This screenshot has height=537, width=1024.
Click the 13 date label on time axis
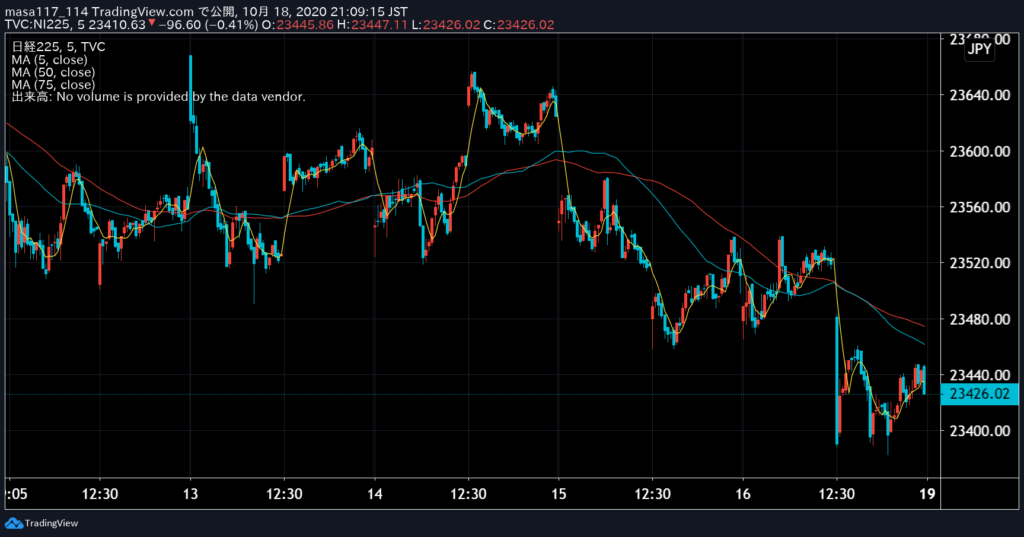tap(190, 494)
